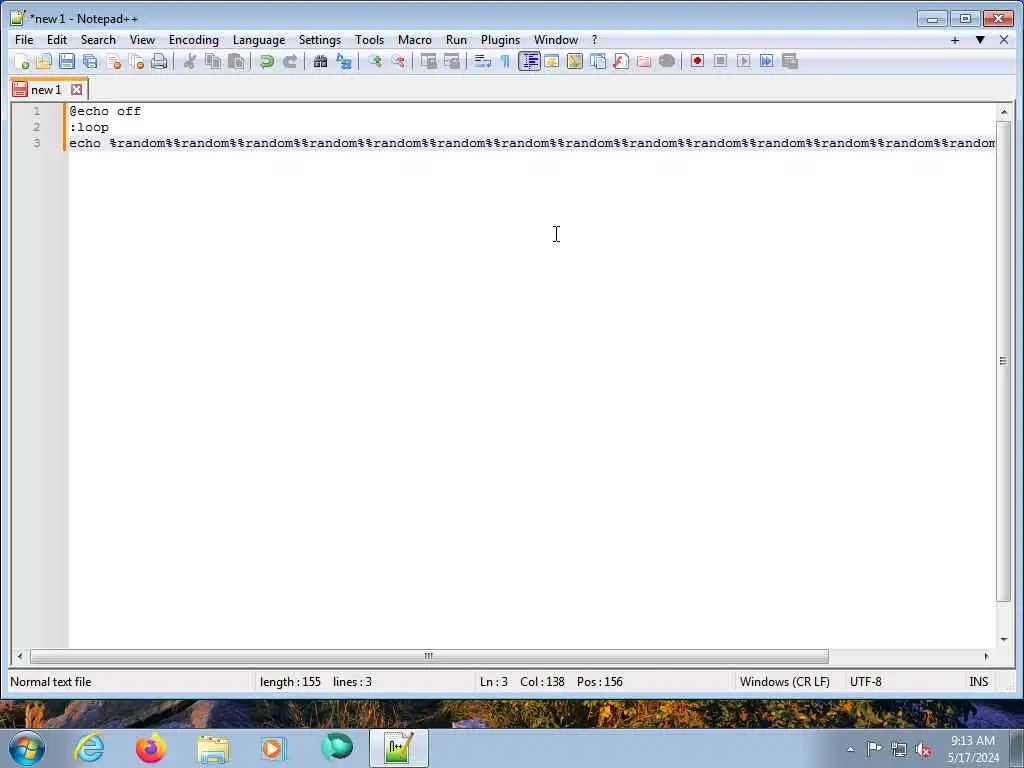Open the Settings menu
This screenshot has width=1024, height=768.
tap(319, 40)
